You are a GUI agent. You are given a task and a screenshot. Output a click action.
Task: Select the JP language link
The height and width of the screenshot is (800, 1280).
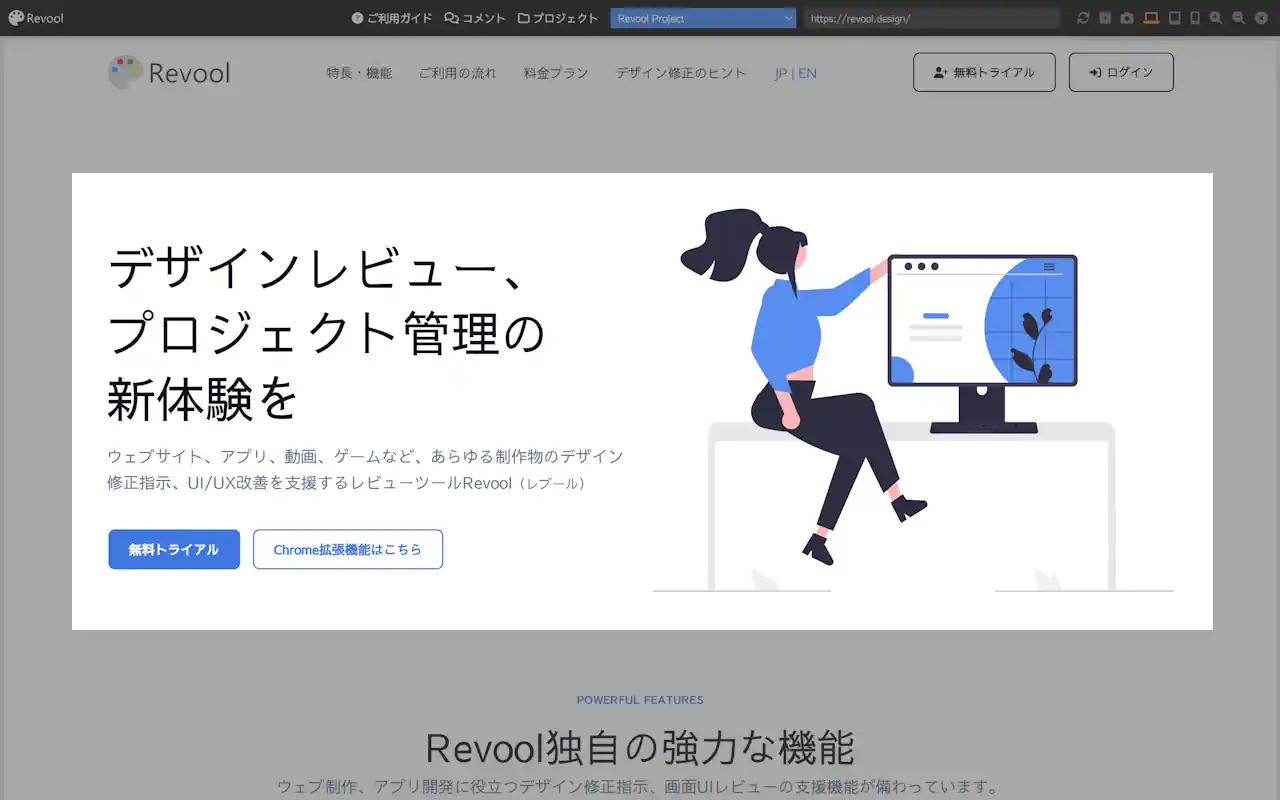(x=781, y=73)
